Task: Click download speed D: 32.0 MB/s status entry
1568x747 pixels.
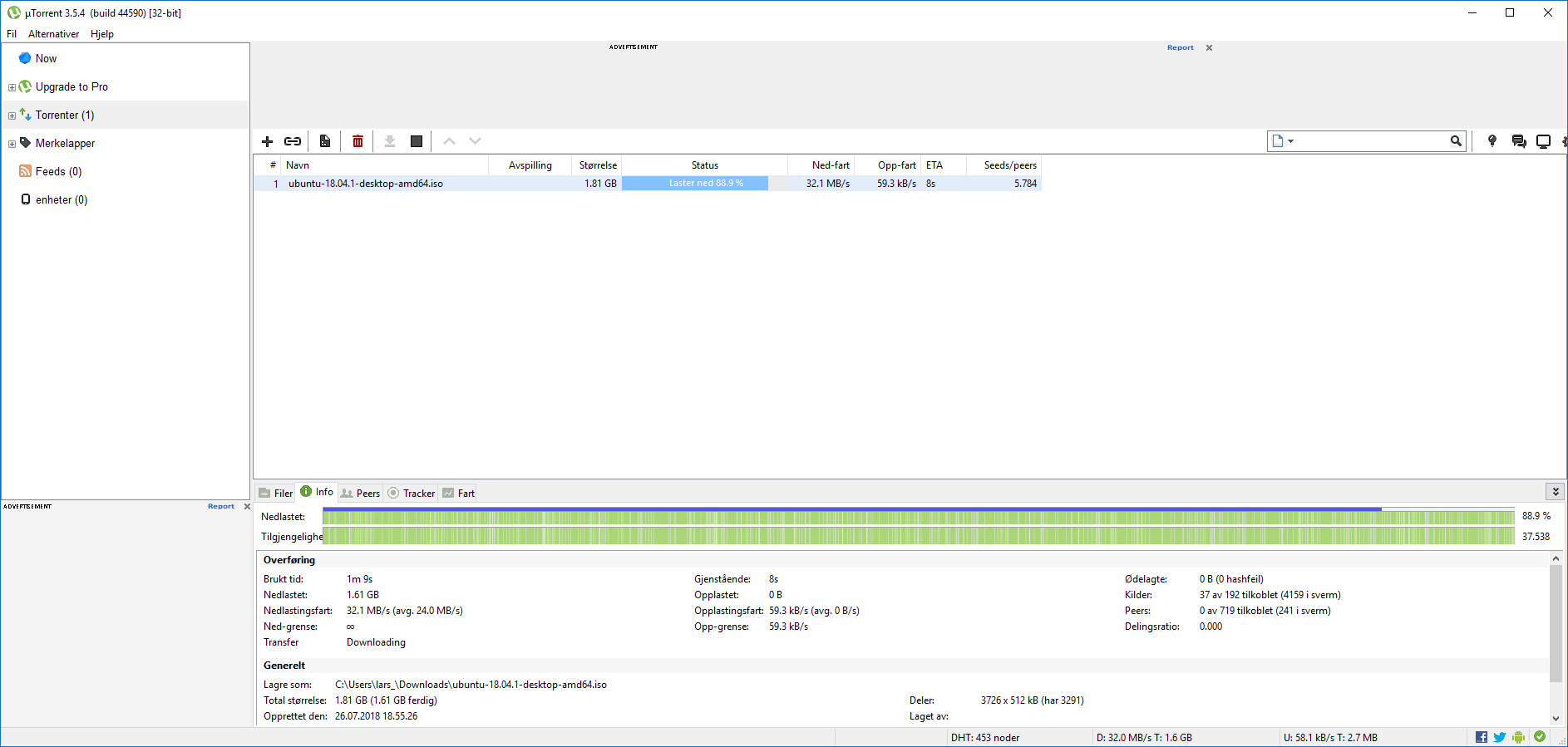Action: coord(1144,737)
